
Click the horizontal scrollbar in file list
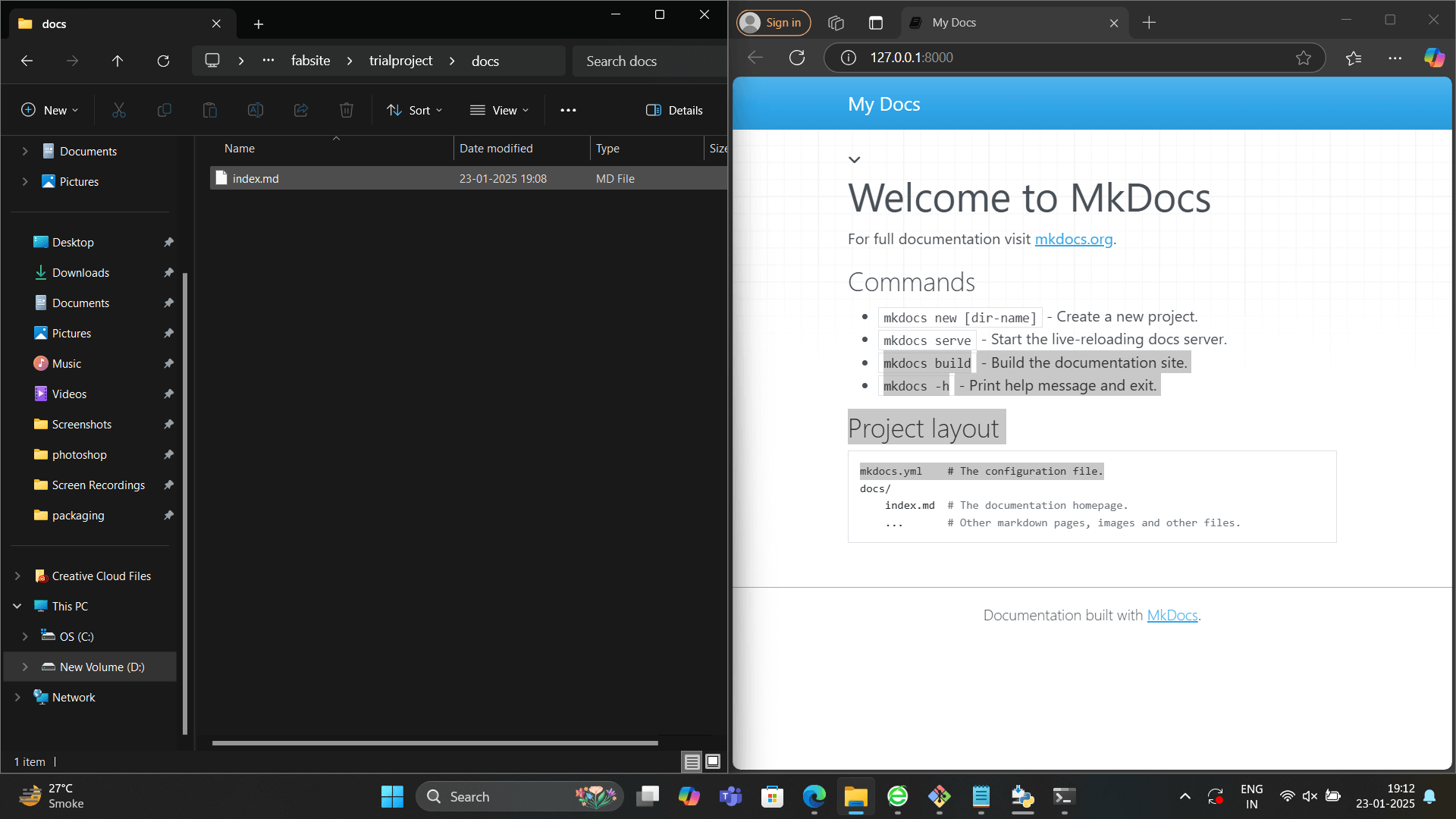[435, 743]
